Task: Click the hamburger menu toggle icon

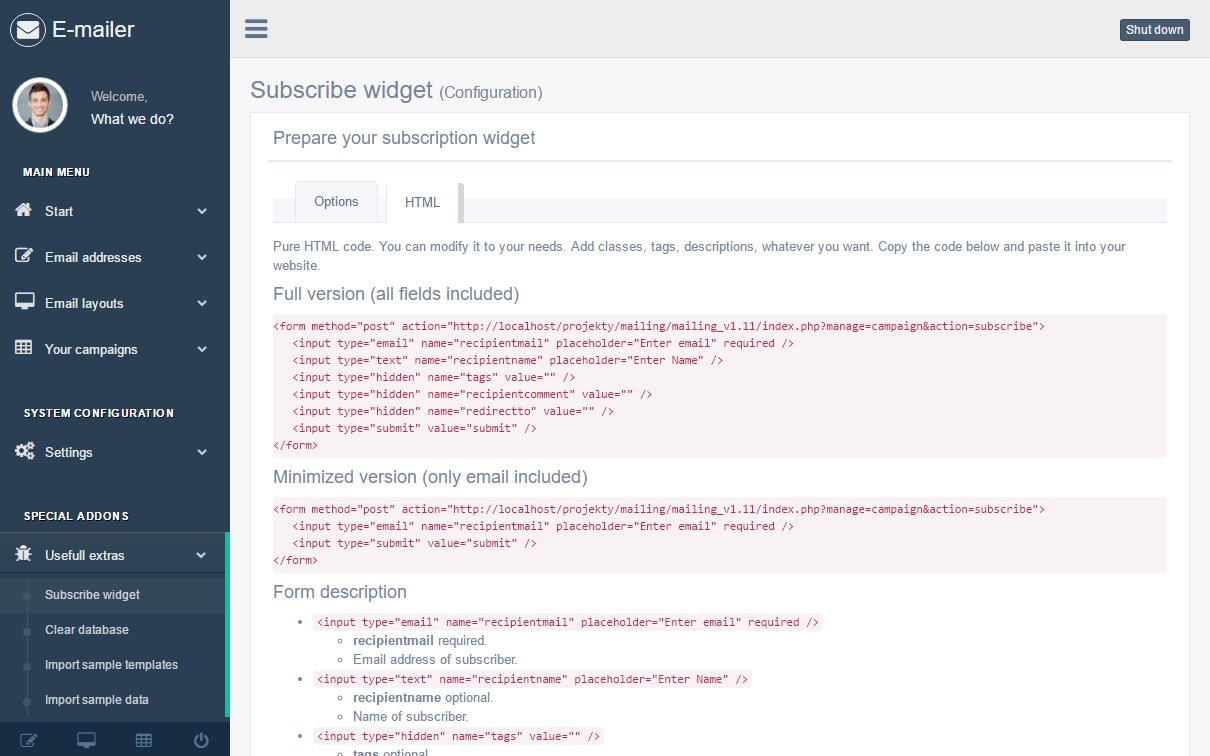Action: point(256,28)
